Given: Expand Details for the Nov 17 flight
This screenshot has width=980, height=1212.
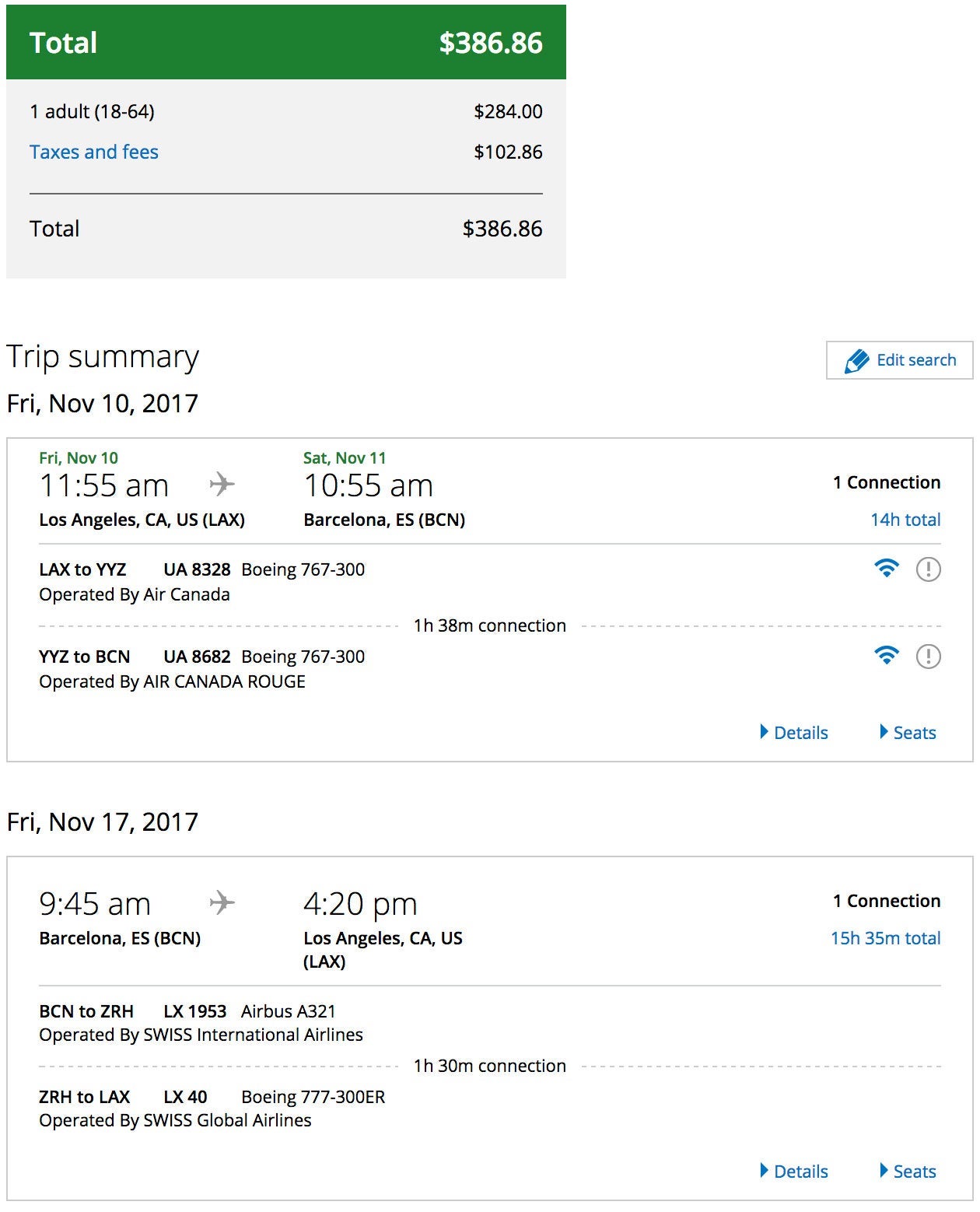Looking at the screenshot, I should coord(794,1172).
